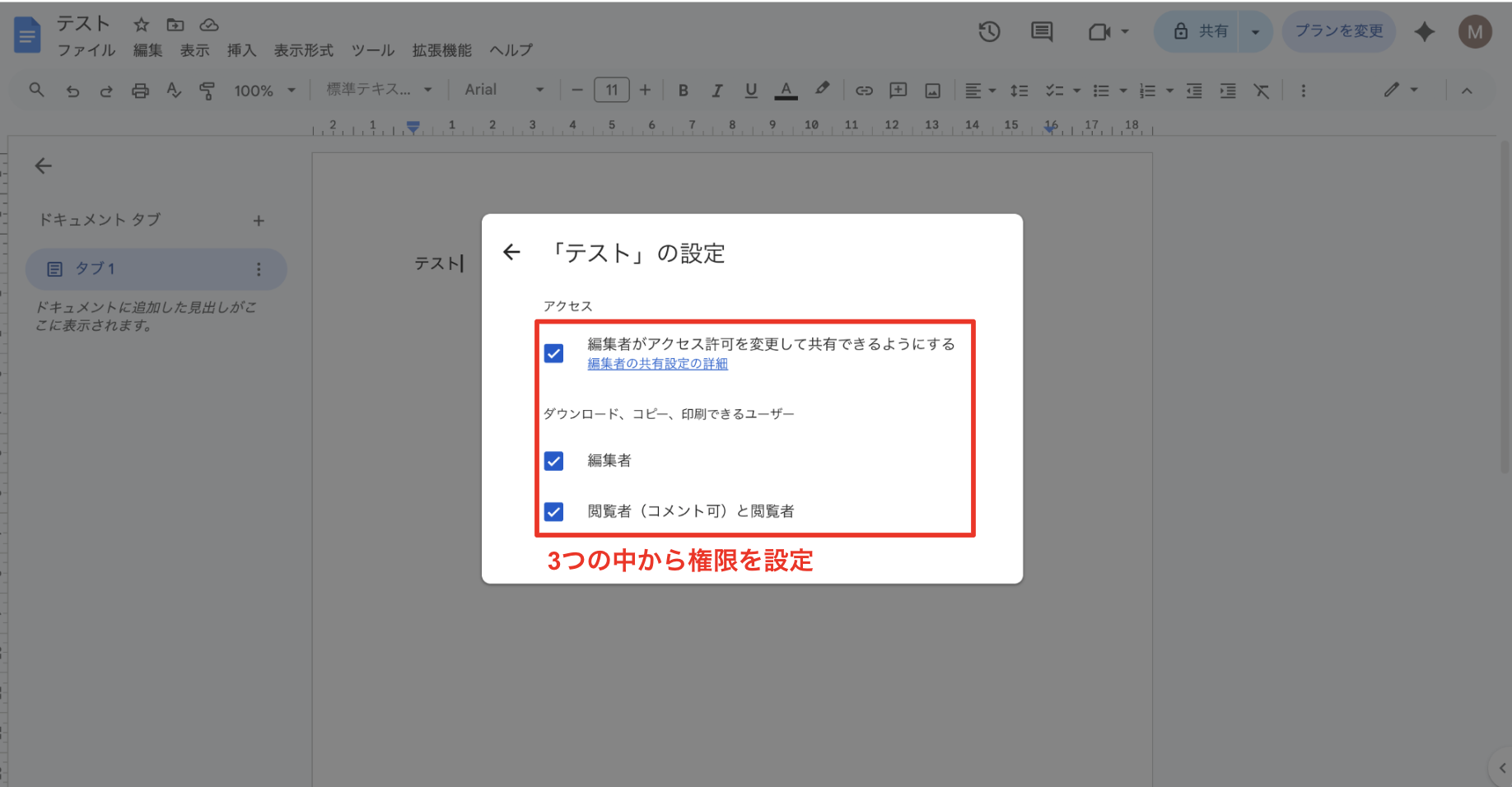1512x787 pixels.
Task: Click the 共有 share button
Action: (1197, 32)
